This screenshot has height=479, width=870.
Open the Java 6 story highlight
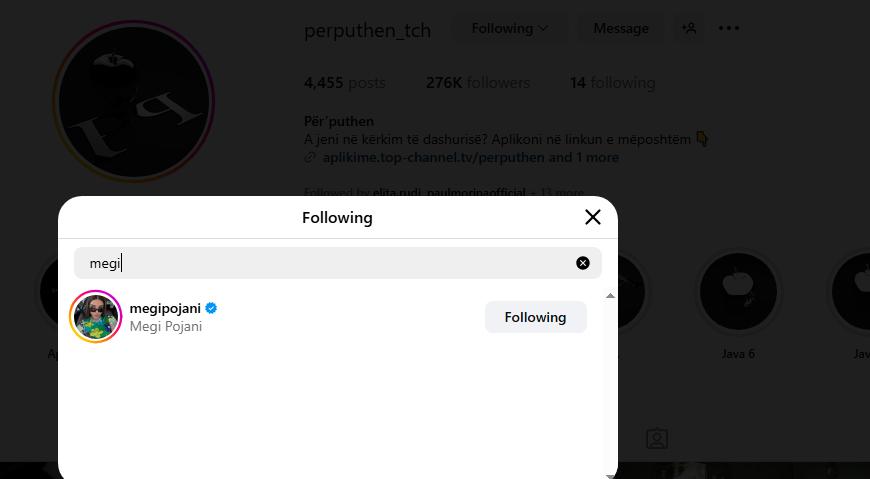[738, 291]
